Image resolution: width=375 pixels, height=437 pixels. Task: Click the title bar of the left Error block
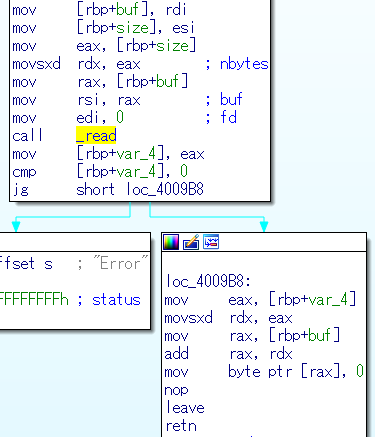(75, 242)
